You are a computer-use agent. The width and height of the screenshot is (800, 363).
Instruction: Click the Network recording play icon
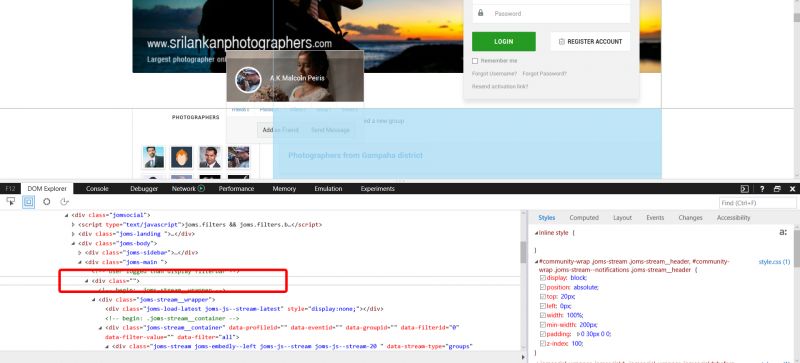click(x=201, y=188)
